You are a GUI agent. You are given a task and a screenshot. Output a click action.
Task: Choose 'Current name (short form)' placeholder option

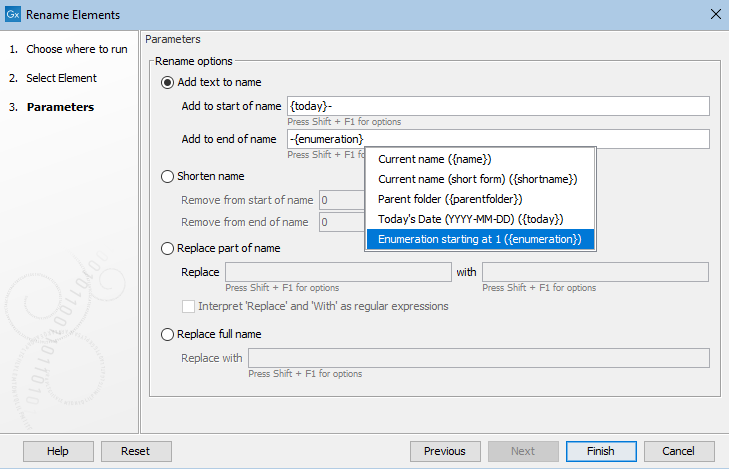[x=478, y=179]
